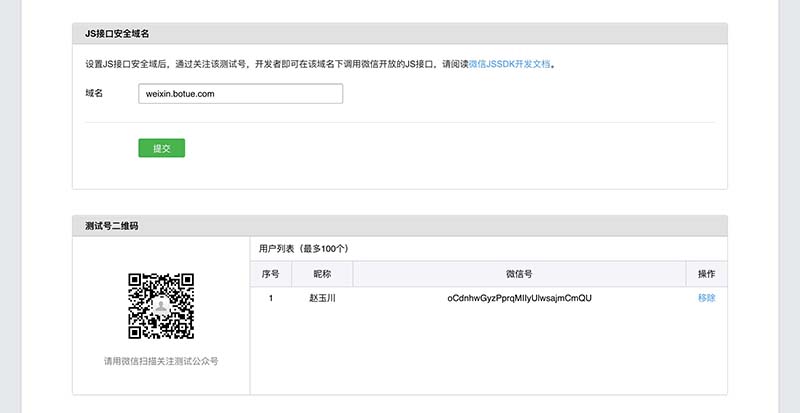The height and width of the screenshot is (413, 800).
Task: Click the 请用微信扫描关注测试公众号 caption
Action: click(161, 361)
